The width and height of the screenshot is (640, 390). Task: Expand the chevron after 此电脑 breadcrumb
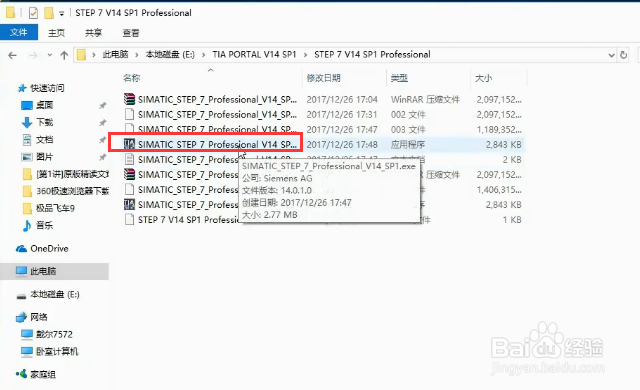pyautogui.click(x=137, y=55)
